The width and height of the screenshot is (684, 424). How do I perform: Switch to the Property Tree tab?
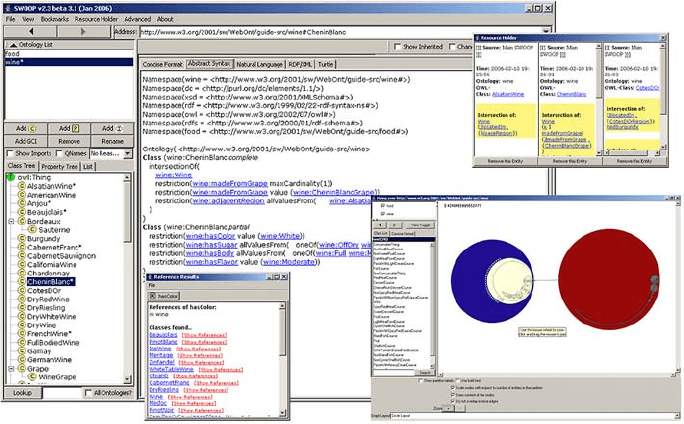click(59, 166)
